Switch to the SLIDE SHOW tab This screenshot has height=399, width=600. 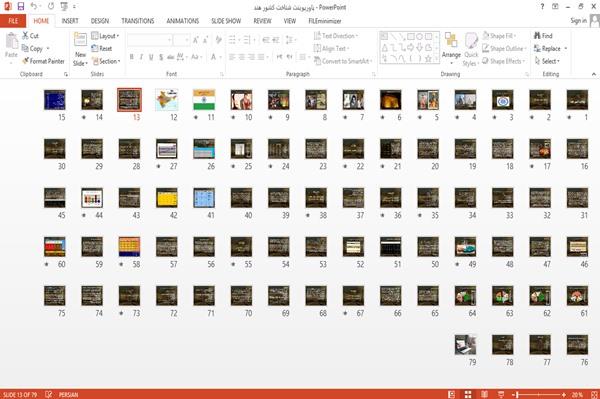226,21
